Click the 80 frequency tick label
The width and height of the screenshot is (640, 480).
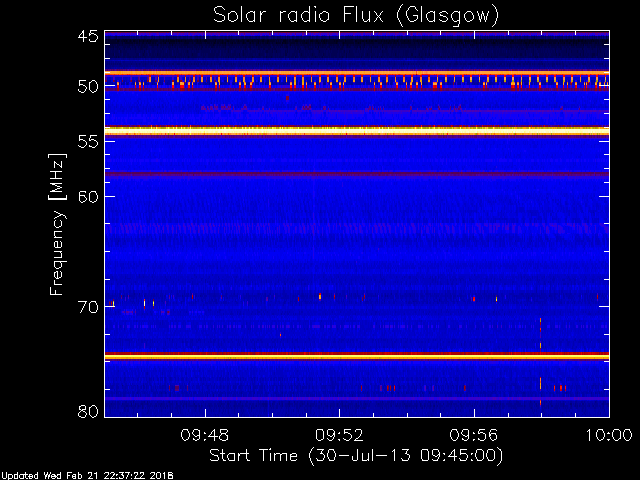(x=88, y=411)
